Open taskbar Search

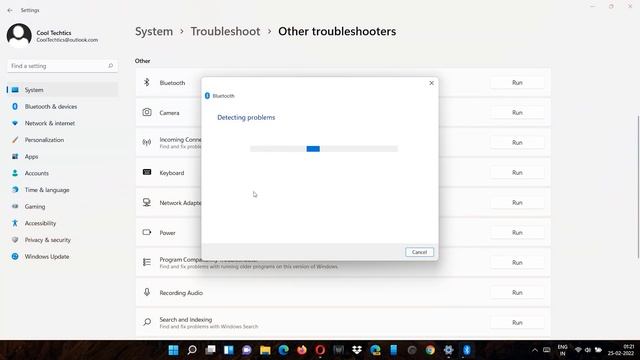pos(192,350)
